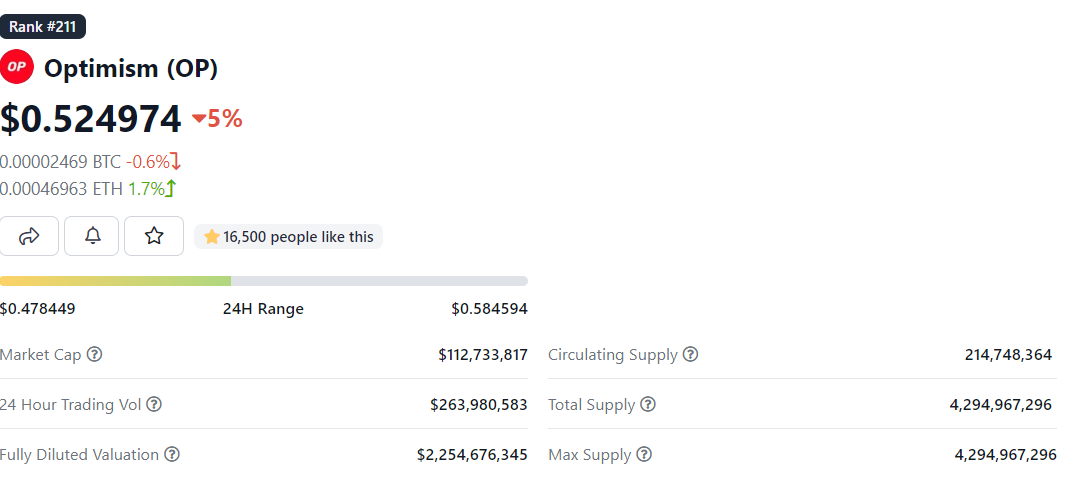Click the 24H Range label
The height and width of the screenshot is (477, 1068).
pos(263,309)
